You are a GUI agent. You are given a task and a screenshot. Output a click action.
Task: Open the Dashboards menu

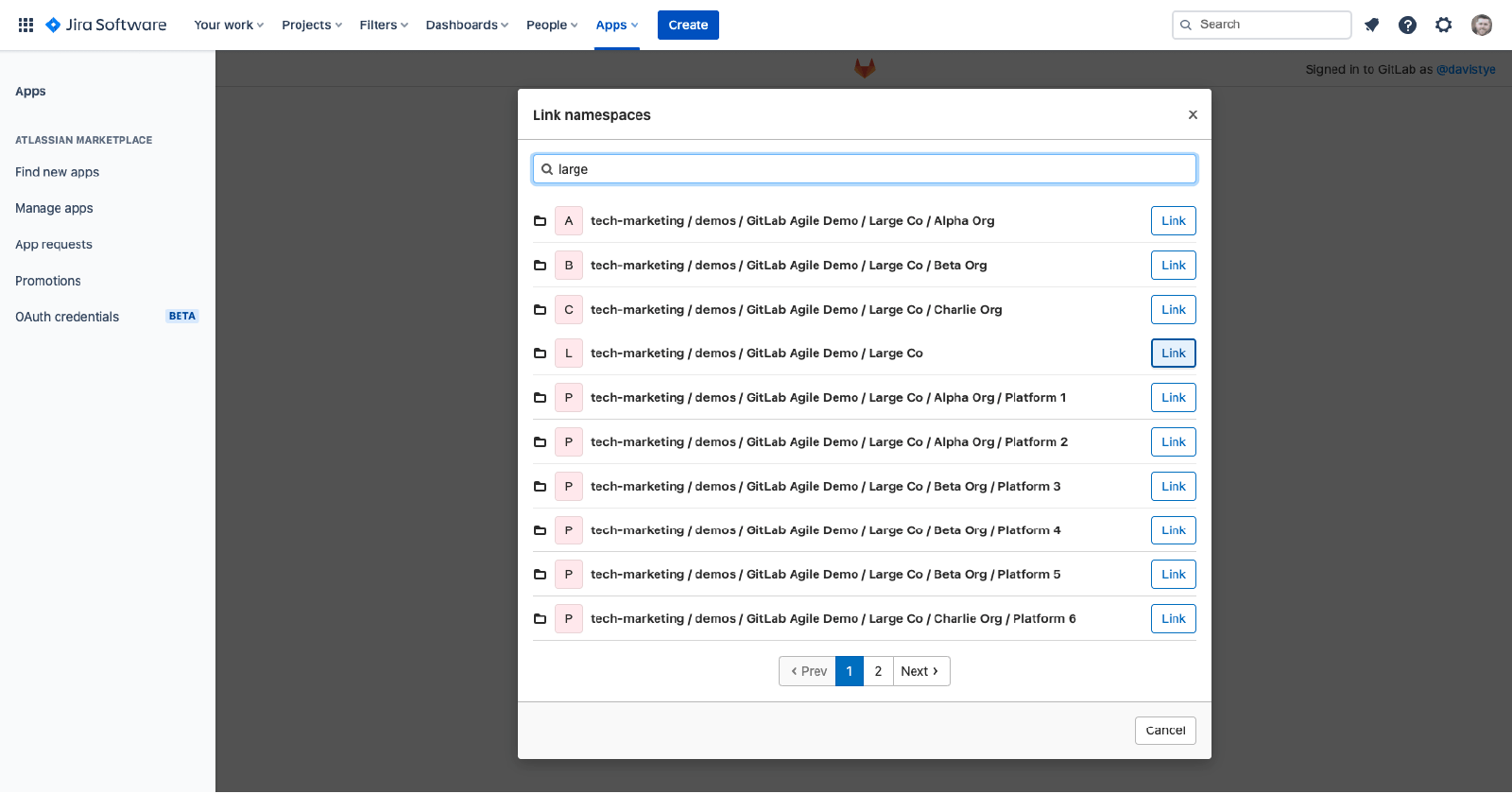(x=467, y=26)
